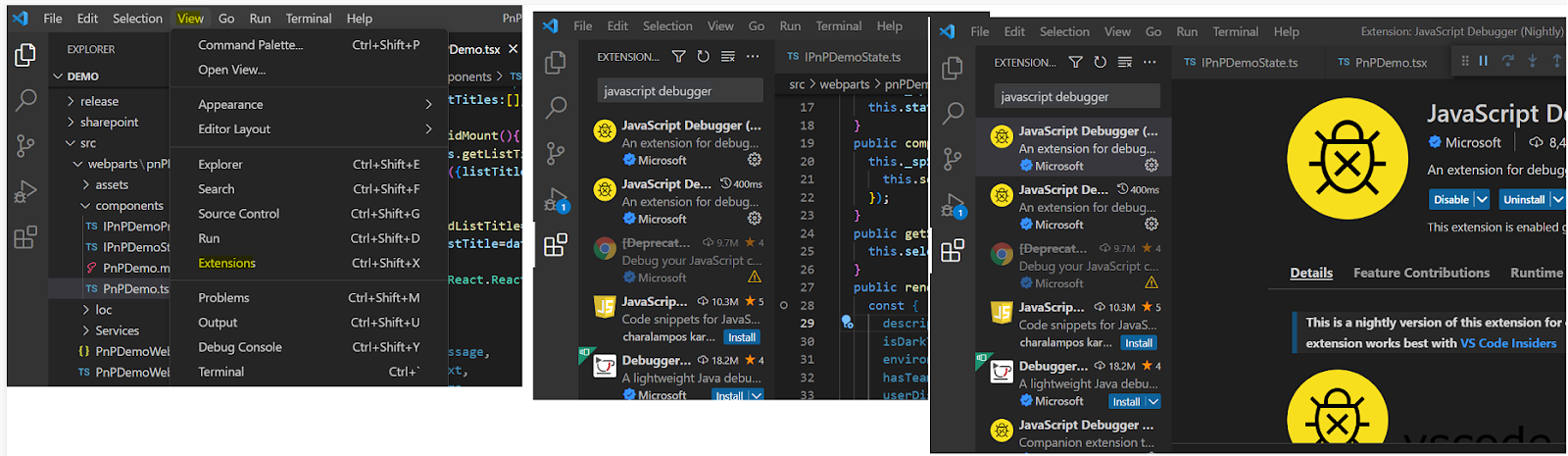Open Run and Debug icon in middle window
This screenshot has height=456, width=1568.
click(x=556, y=200)
